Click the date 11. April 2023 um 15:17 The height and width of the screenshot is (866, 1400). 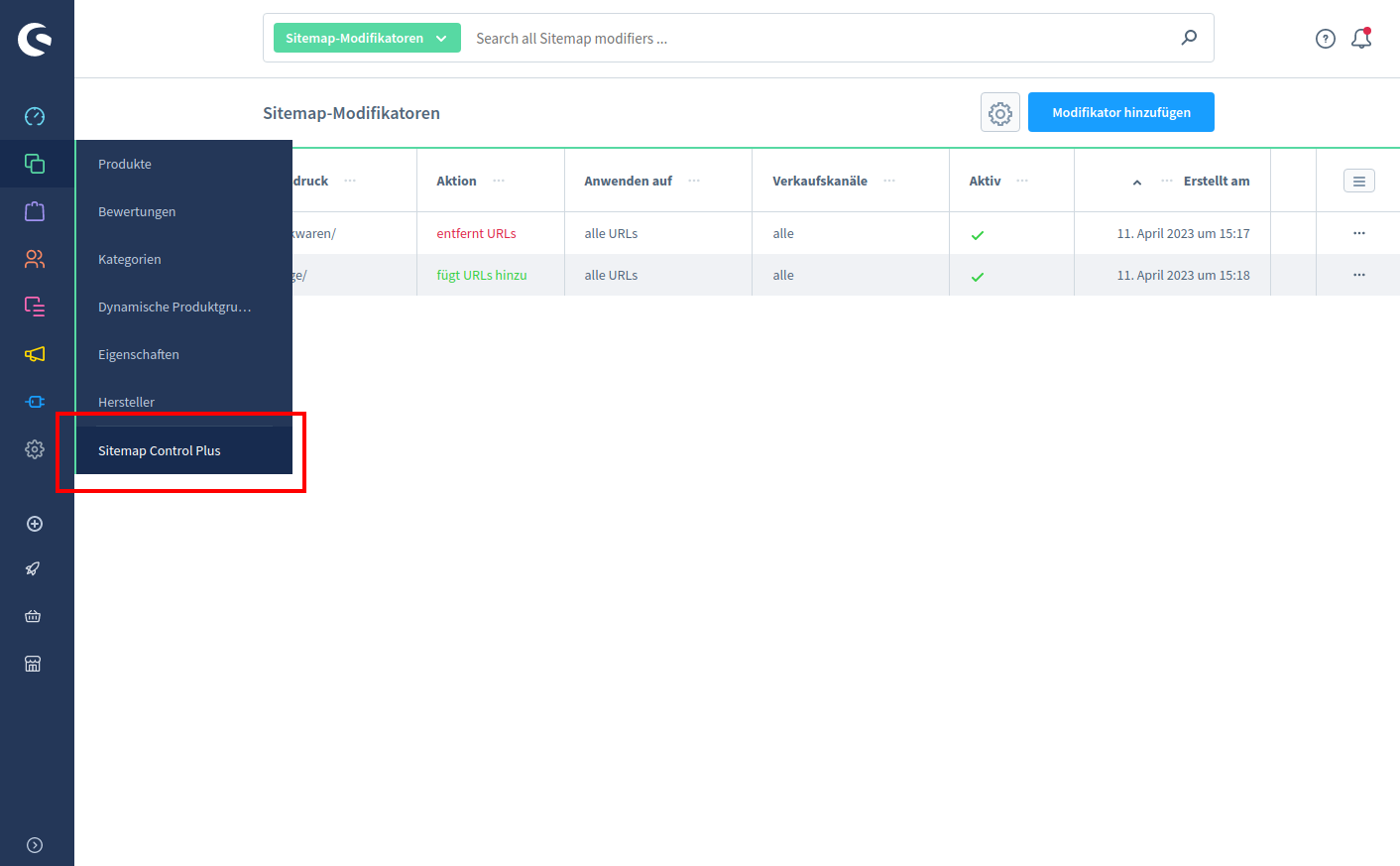pos(1183,233)
